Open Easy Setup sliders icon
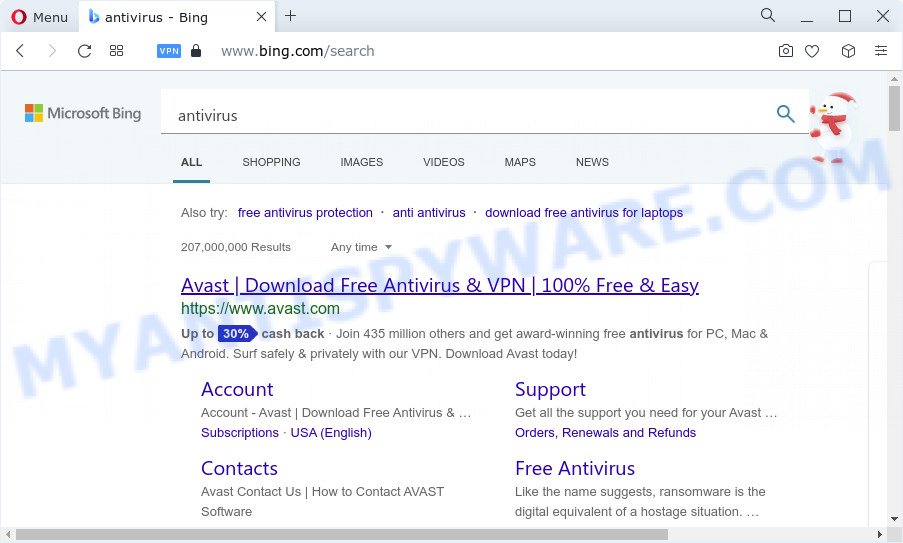 click(x=881, y=51)
